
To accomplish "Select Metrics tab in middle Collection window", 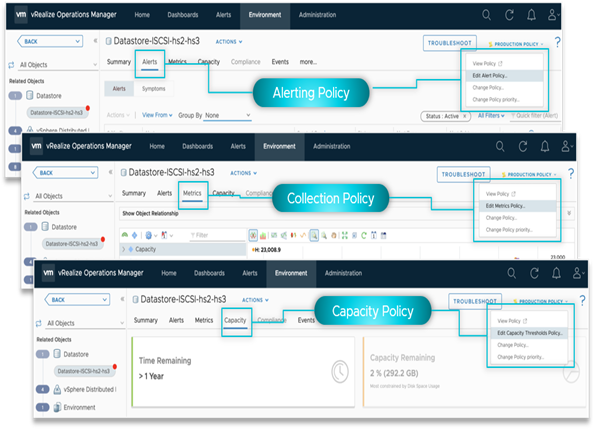I will 192,193.
